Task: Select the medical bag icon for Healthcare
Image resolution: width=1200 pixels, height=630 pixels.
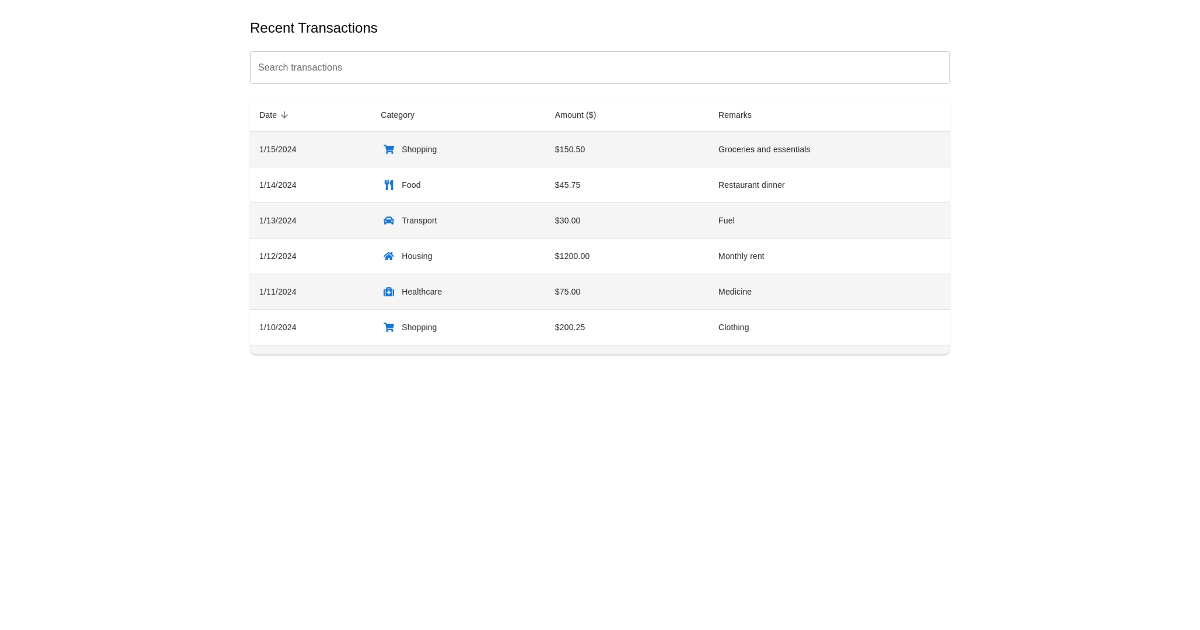Action: (389, 291)
